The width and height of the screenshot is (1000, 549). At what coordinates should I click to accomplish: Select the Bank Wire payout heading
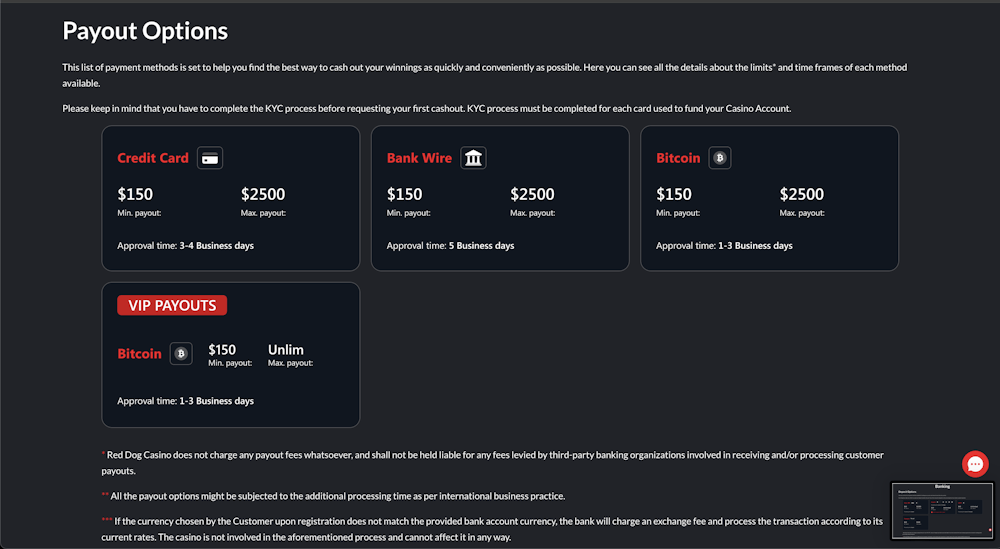419,158
